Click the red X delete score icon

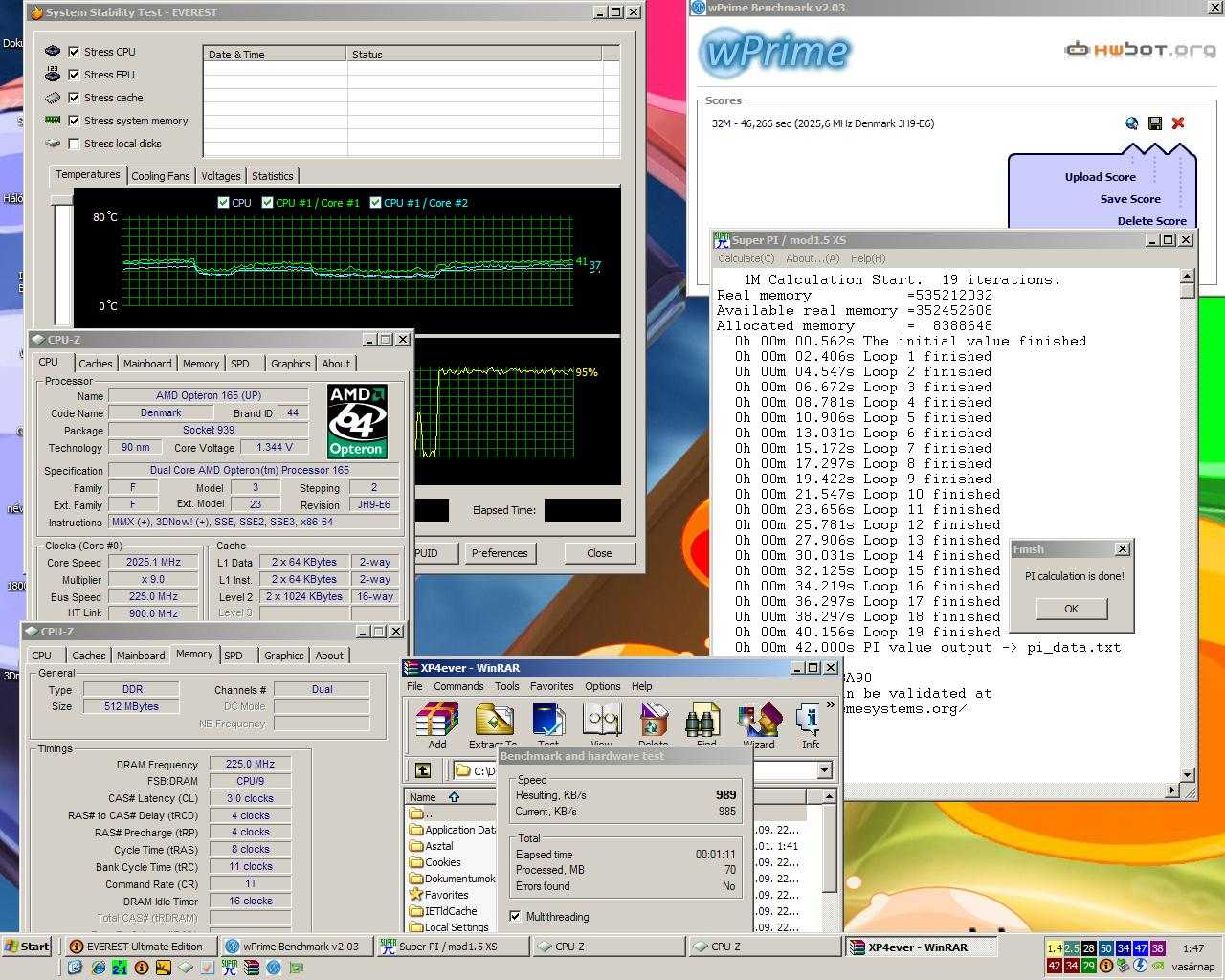pos(1178,122)
